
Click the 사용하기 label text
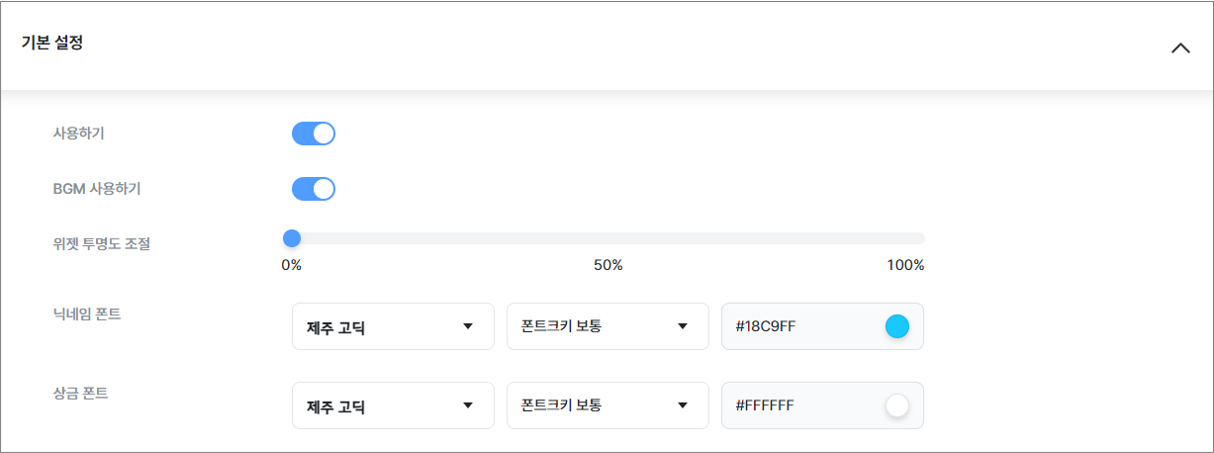[x=79, y=133]
